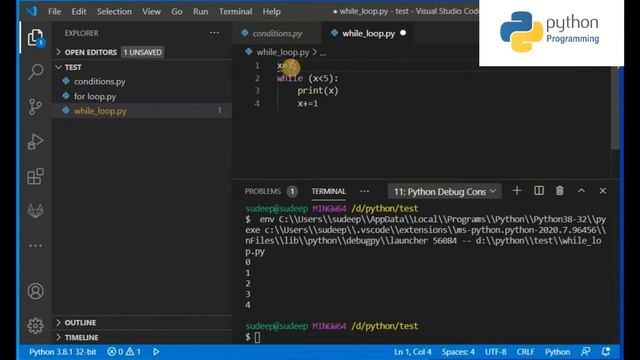This screenshot has width=640, height=360.
Task: Open the Selection menu
Action: click(114, 11)
